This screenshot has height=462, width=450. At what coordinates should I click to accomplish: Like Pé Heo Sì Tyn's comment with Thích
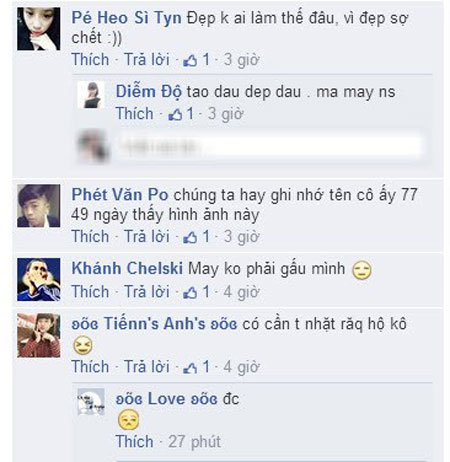90,60
